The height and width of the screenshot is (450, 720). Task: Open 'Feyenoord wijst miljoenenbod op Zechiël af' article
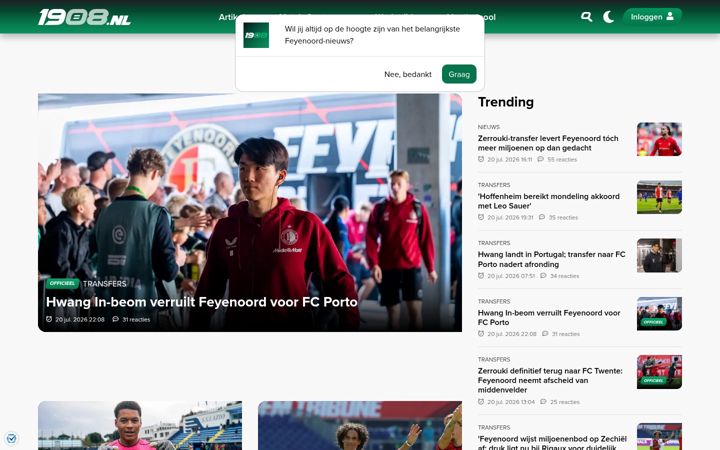(x=552, y=443)
